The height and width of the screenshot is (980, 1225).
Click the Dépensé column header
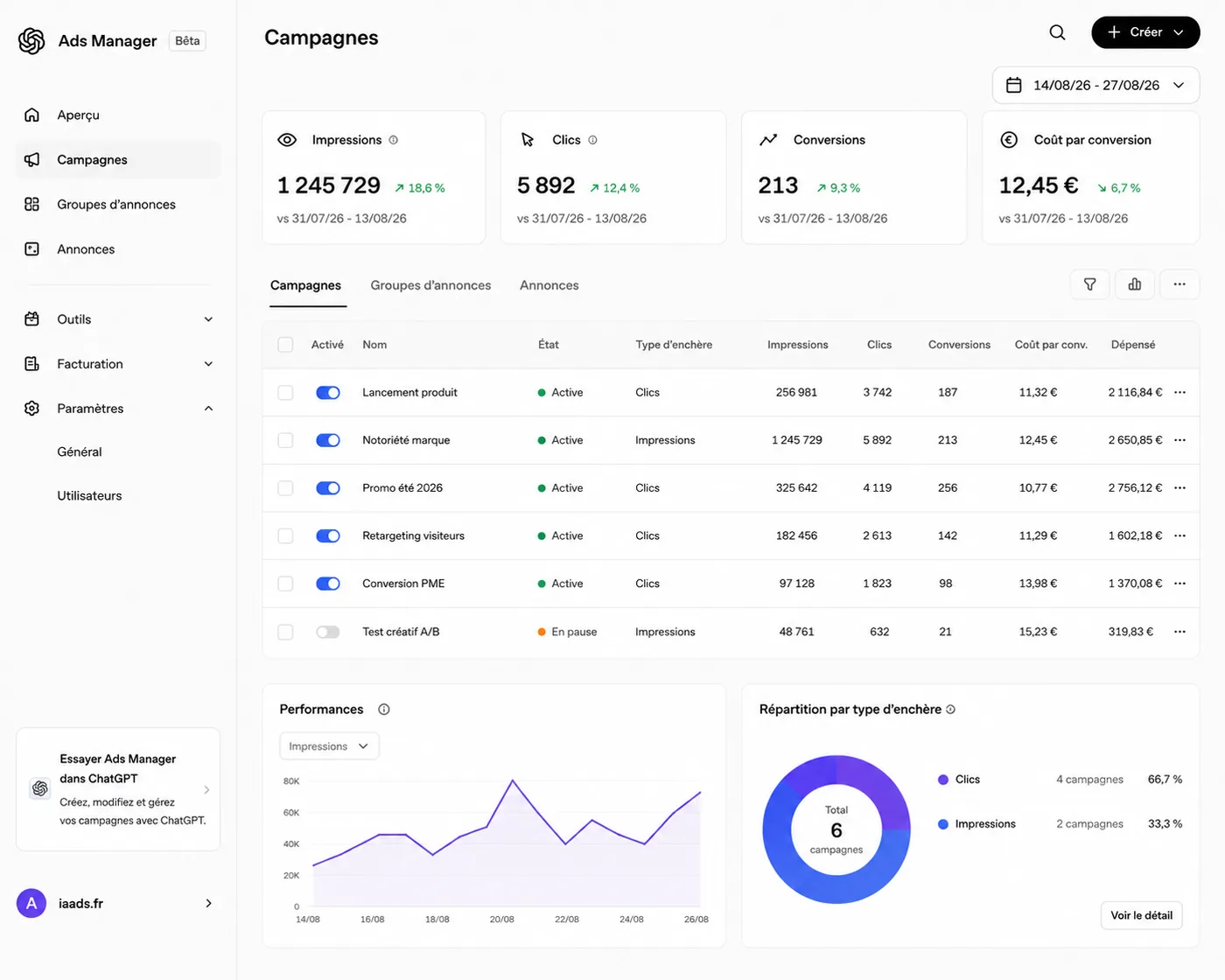(1133, 345)
